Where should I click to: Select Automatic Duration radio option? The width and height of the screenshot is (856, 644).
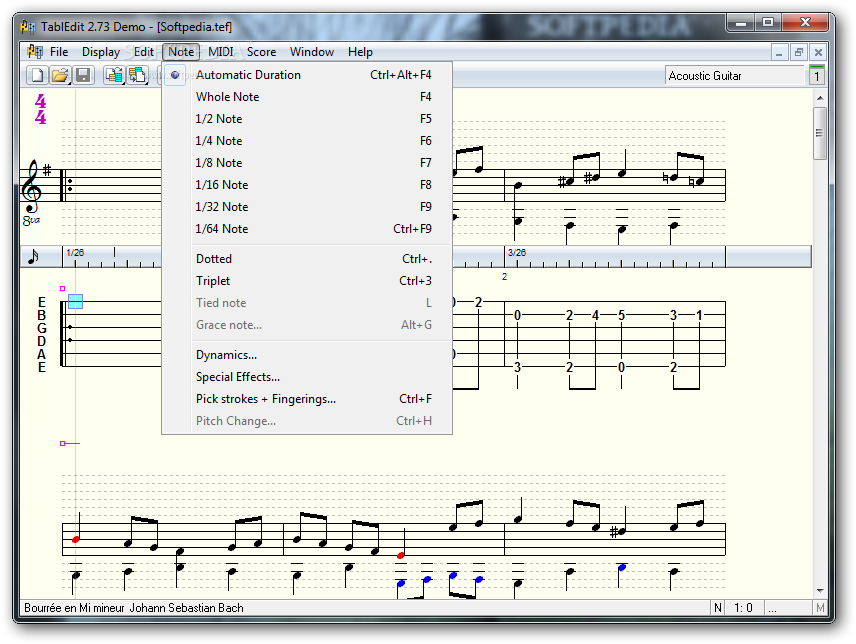[x=307, y=75]
